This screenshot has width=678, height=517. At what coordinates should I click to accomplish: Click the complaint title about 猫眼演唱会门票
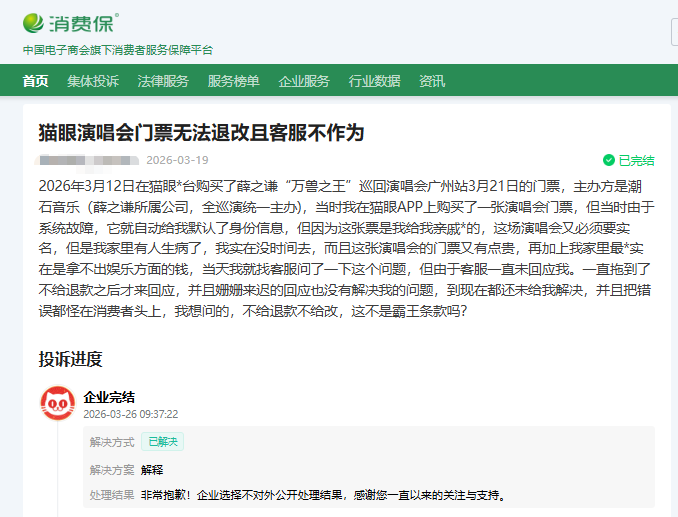pos(201,133)
